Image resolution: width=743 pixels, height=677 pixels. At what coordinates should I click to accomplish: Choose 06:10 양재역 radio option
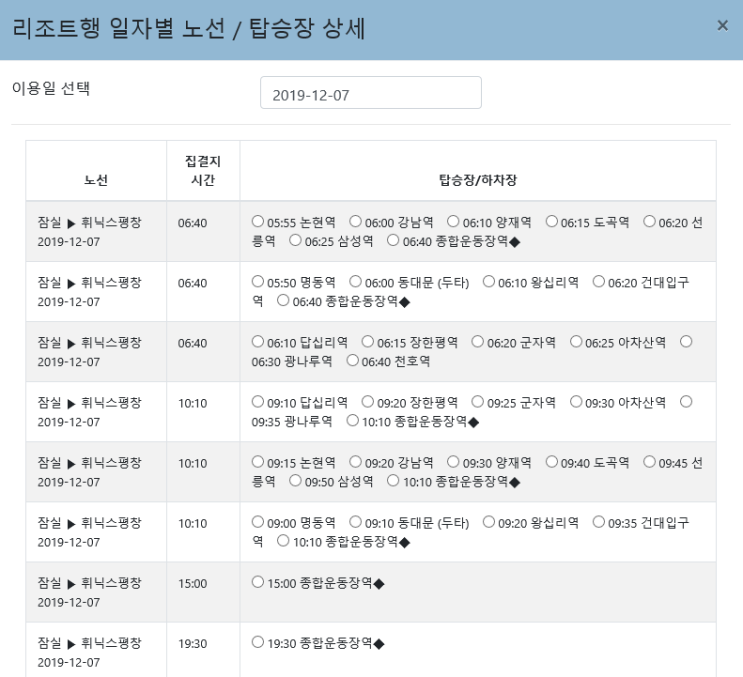click(x=453, y=221)
